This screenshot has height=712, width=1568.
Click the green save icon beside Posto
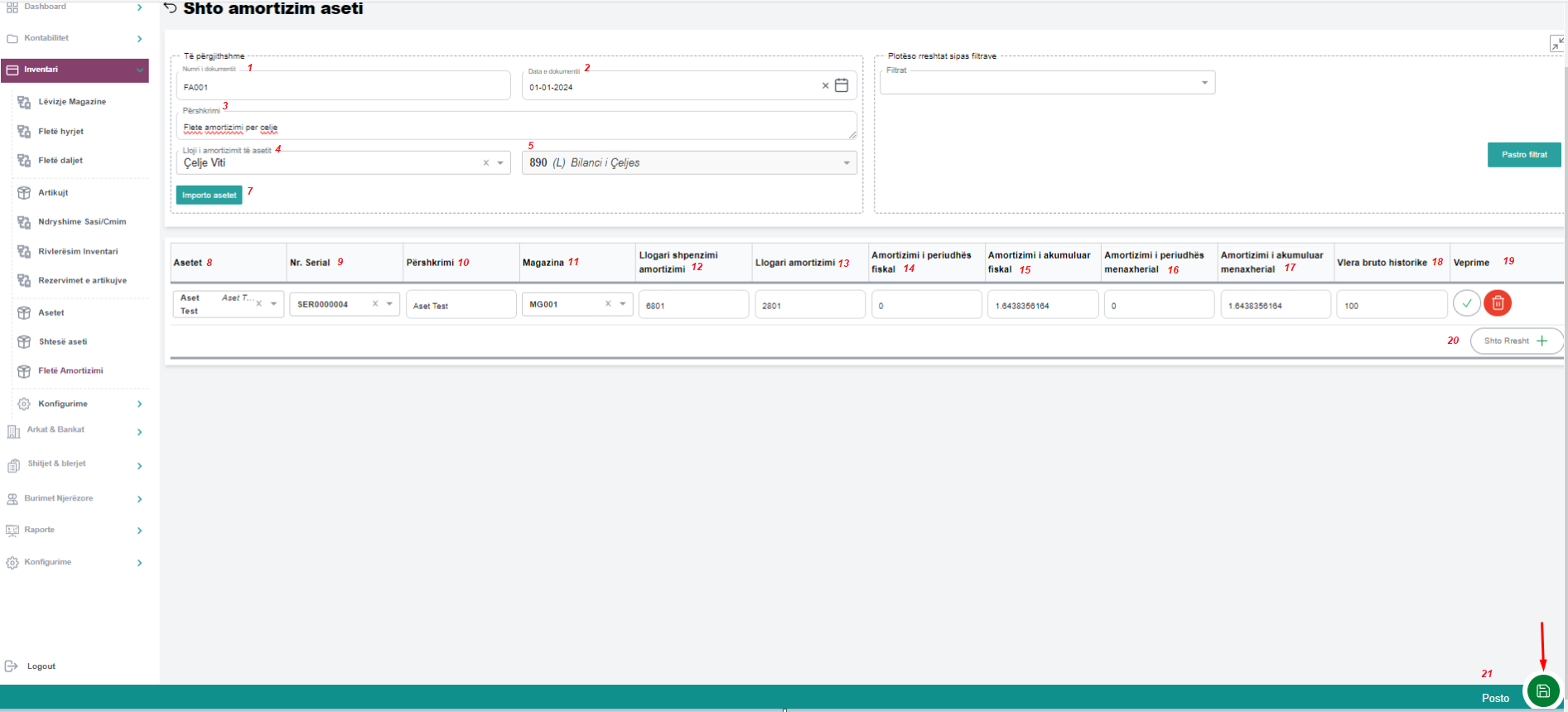click(x=1542, y=691)
